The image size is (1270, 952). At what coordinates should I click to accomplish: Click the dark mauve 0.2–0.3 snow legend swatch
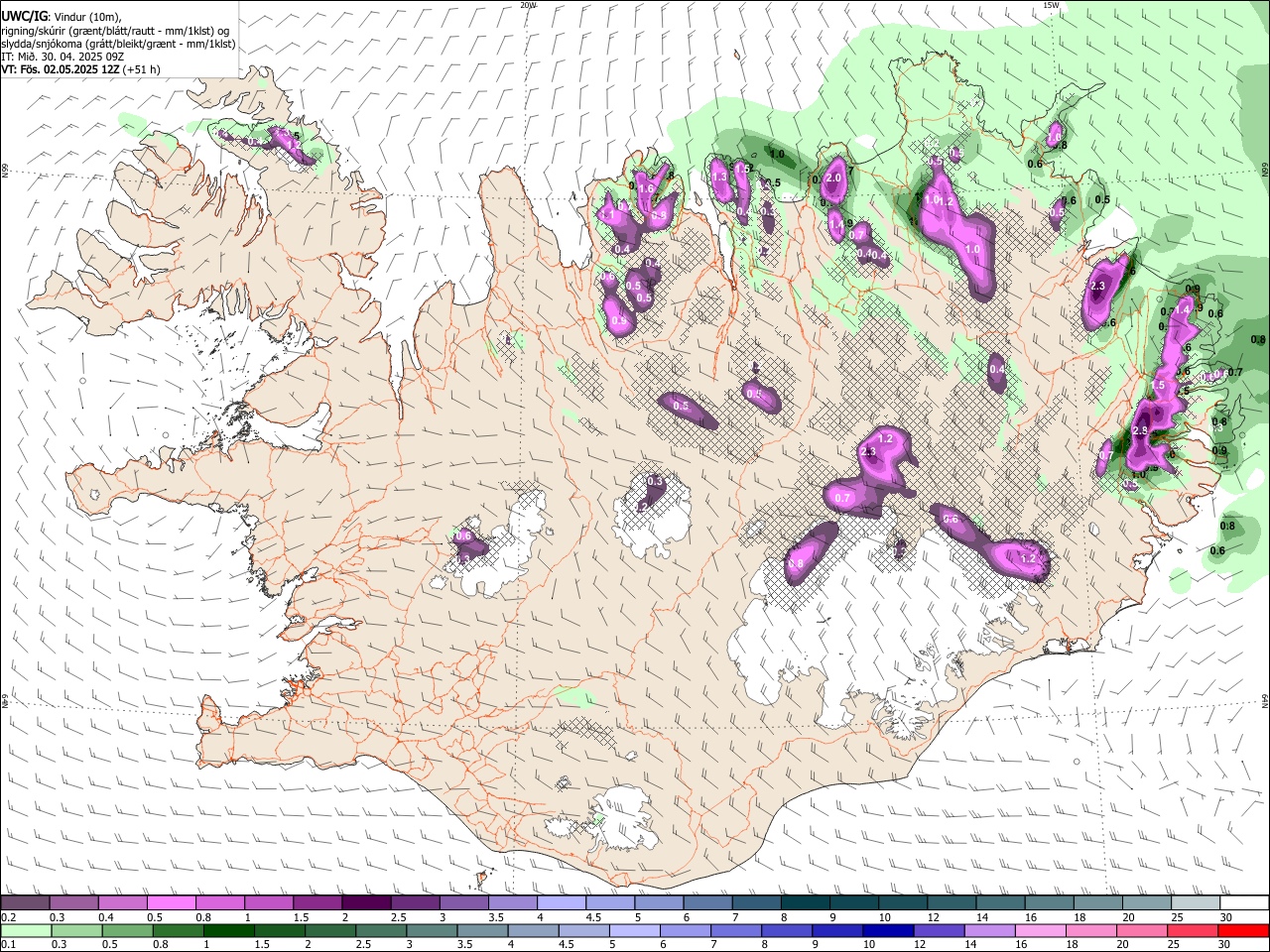tap(25, 903)
